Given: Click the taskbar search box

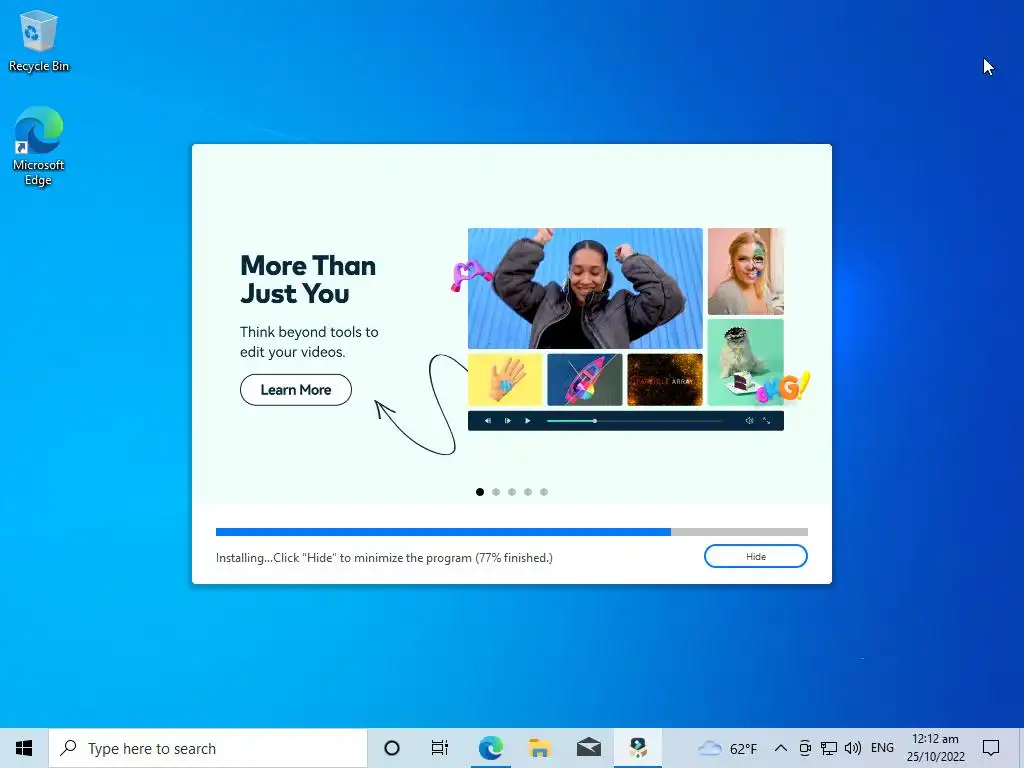Looking at the screenshot, I should tap(208, 748).
